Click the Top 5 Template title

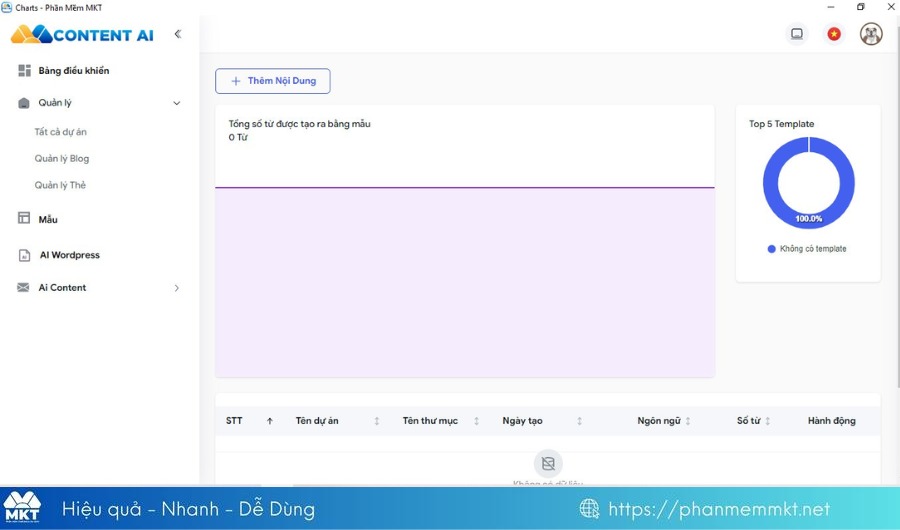tap(781, 124)
